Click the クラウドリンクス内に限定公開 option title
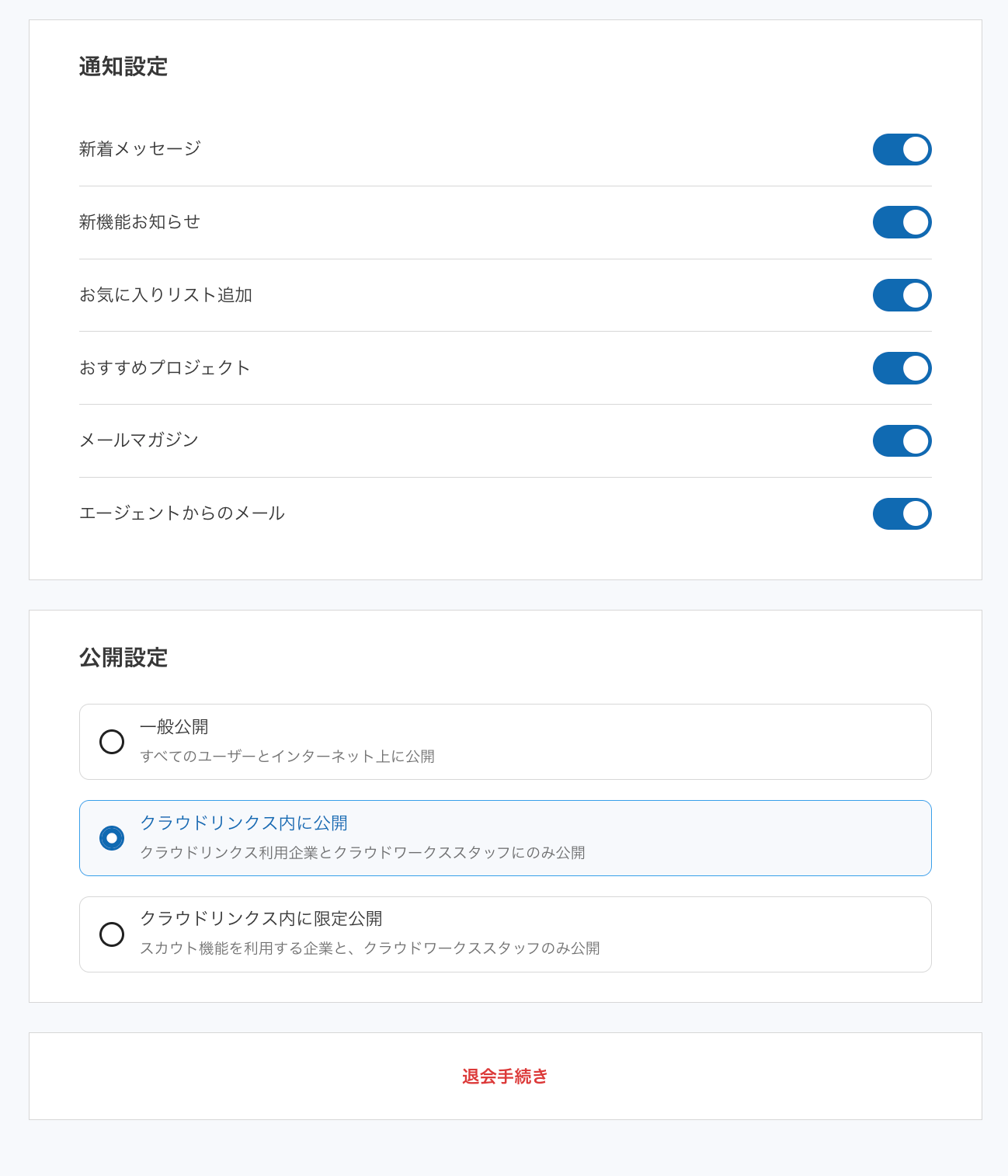Viewport: 1008px width, 1176px height. (x=261, y=919)
